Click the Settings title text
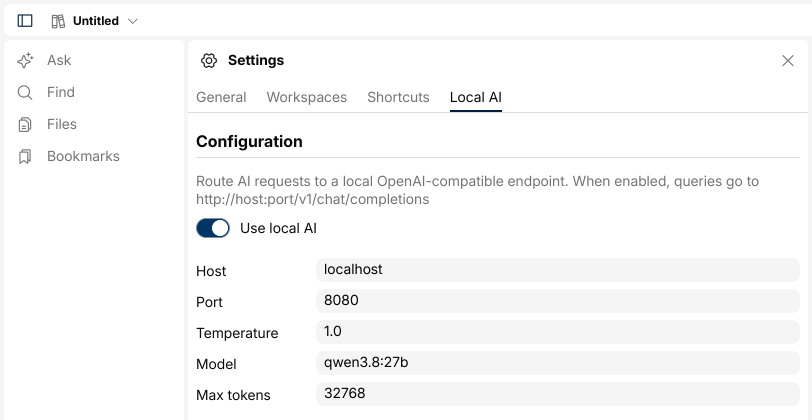Screen dimensions: 812x420 coord(256,61)
